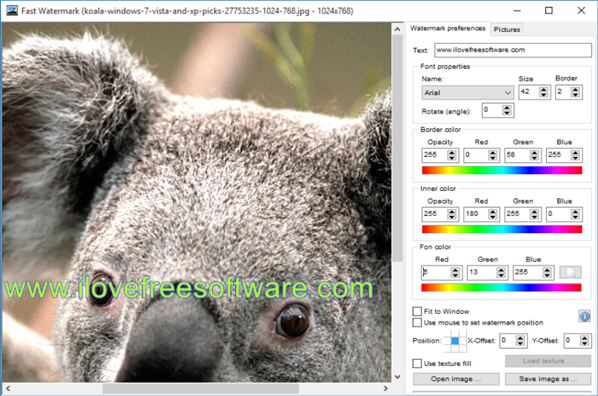Select the Watermark preferences tab

click(448, 28)
